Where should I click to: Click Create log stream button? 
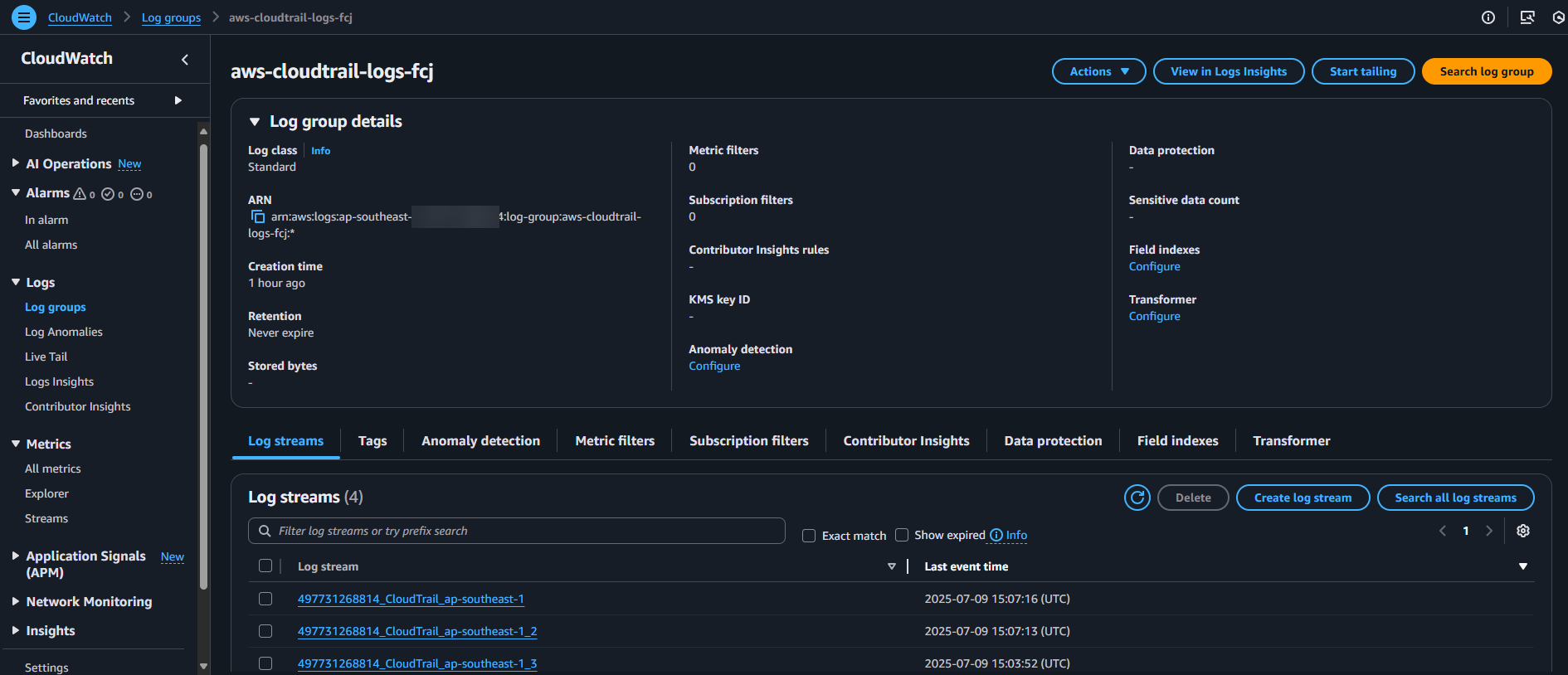point(1303,498)
